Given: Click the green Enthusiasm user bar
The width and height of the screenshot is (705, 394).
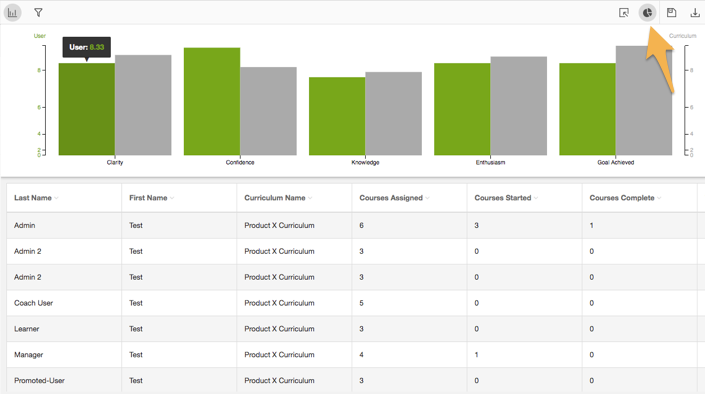Looking at the screenshot, I should pyautogui.click(x=462, y=109).
